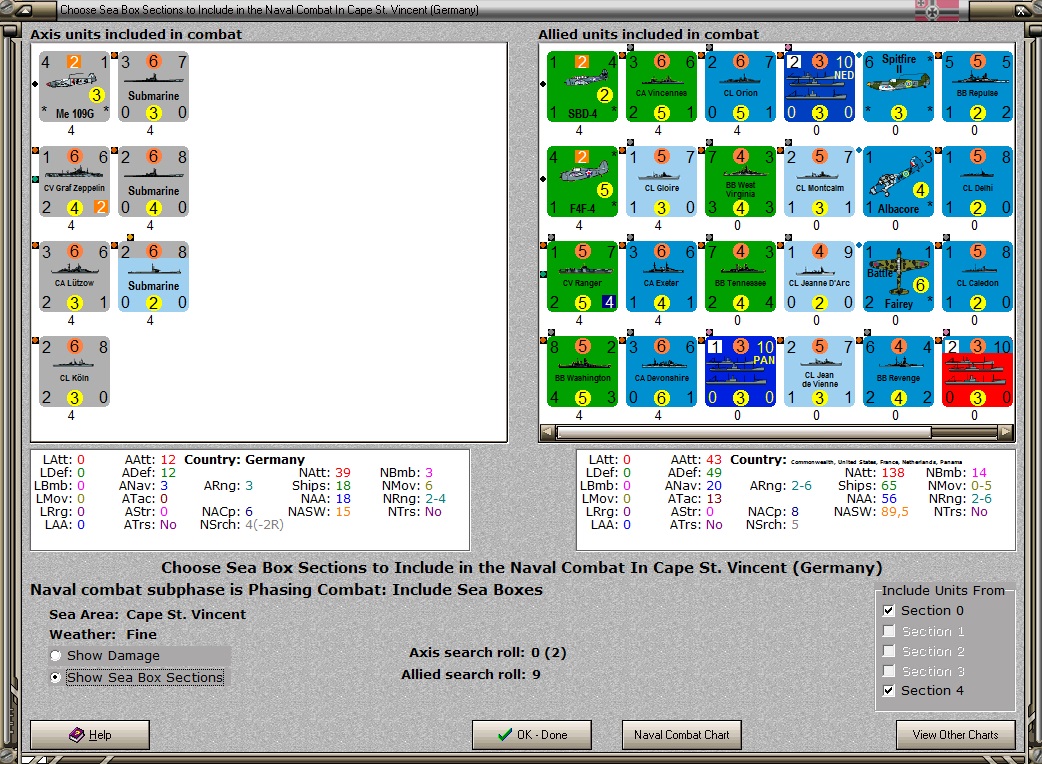This screenshot has width=1042, height=764.
Task: Select the CA Lützow cruiser unit
Action: pyautogui.click(x=74, y=277)
